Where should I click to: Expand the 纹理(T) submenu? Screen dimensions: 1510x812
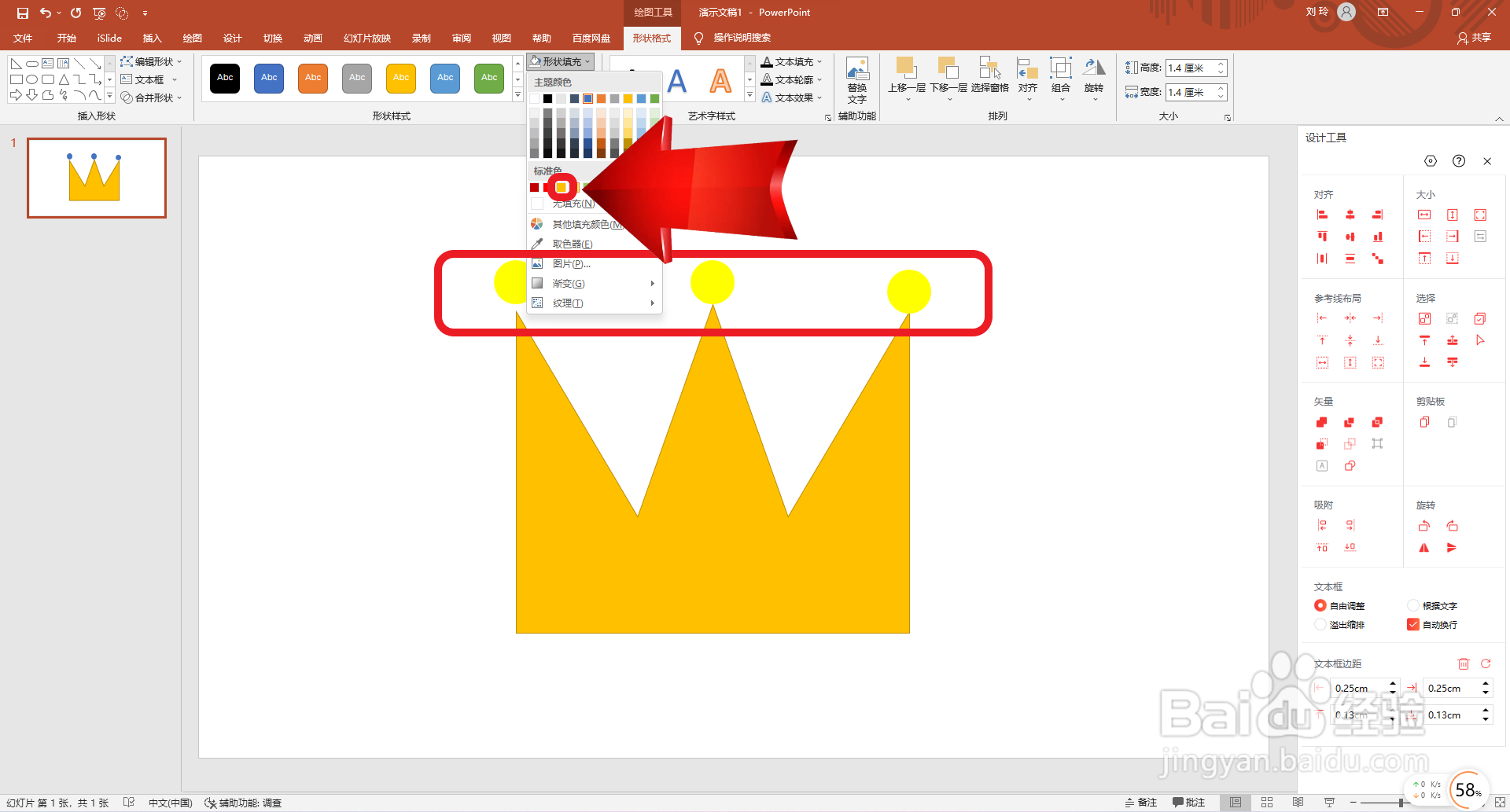[595, 303]
